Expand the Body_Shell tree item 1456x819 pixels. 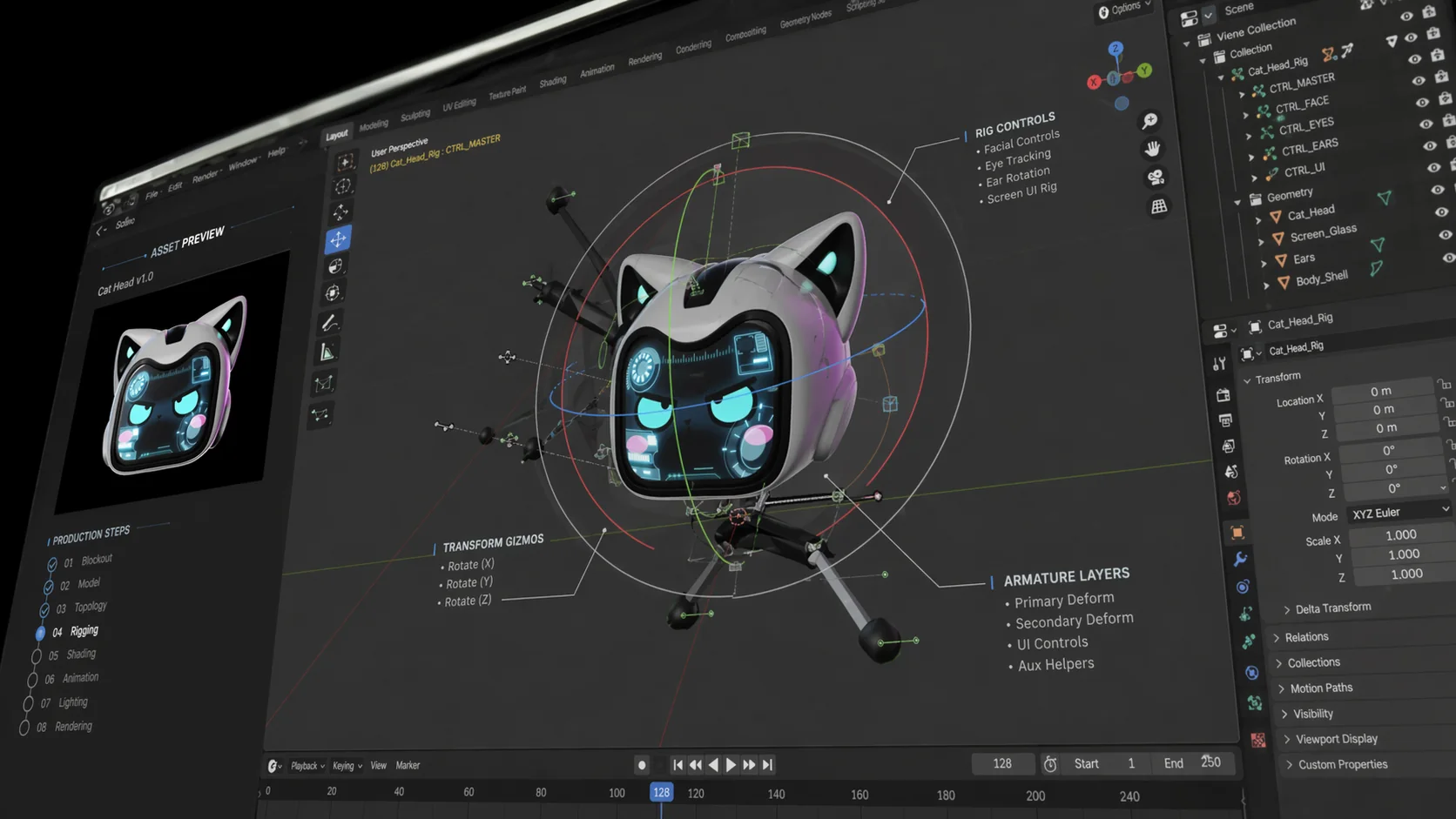[1267, 285]
